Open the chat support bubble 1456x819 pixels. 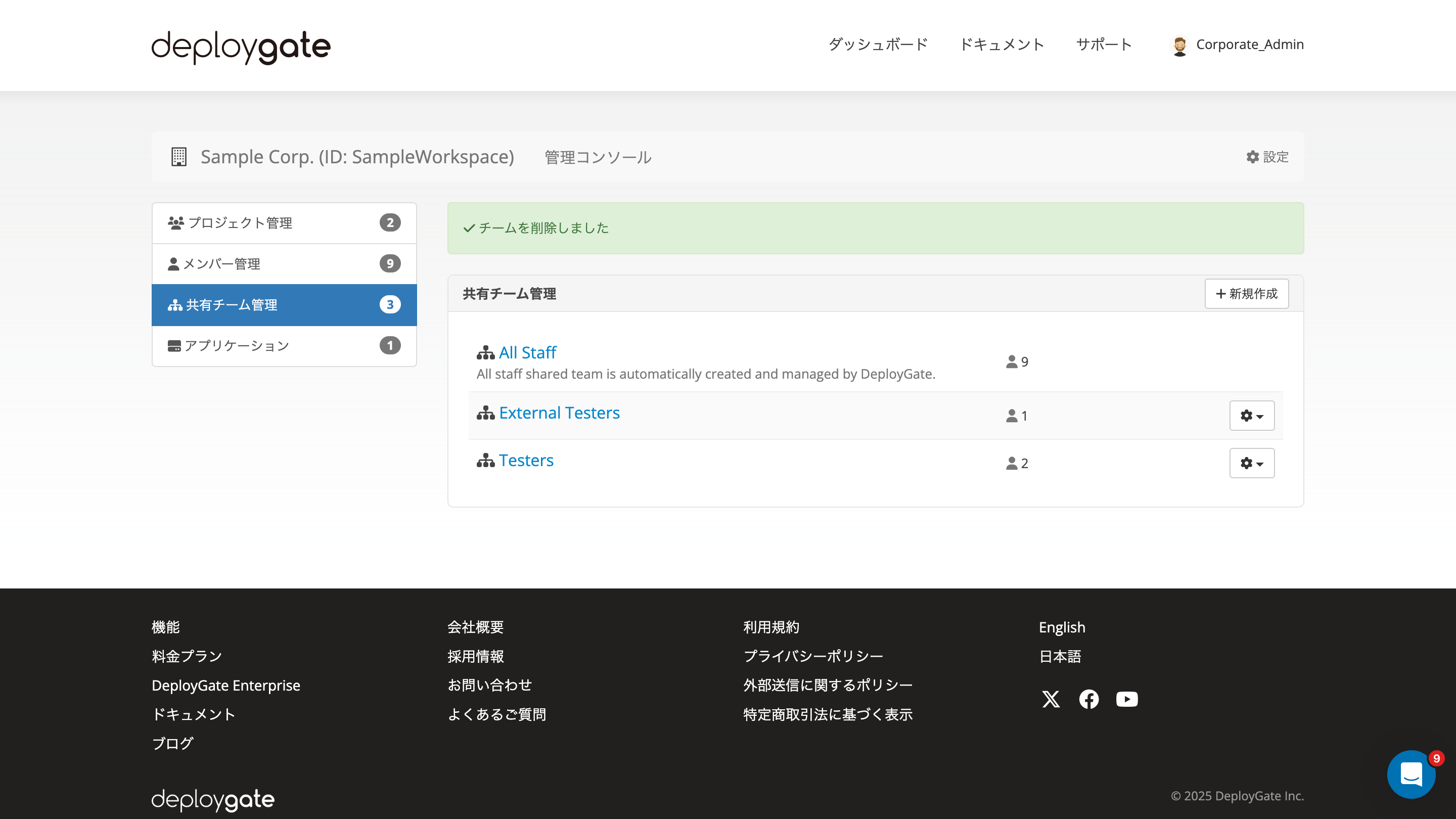point(1412,775)
